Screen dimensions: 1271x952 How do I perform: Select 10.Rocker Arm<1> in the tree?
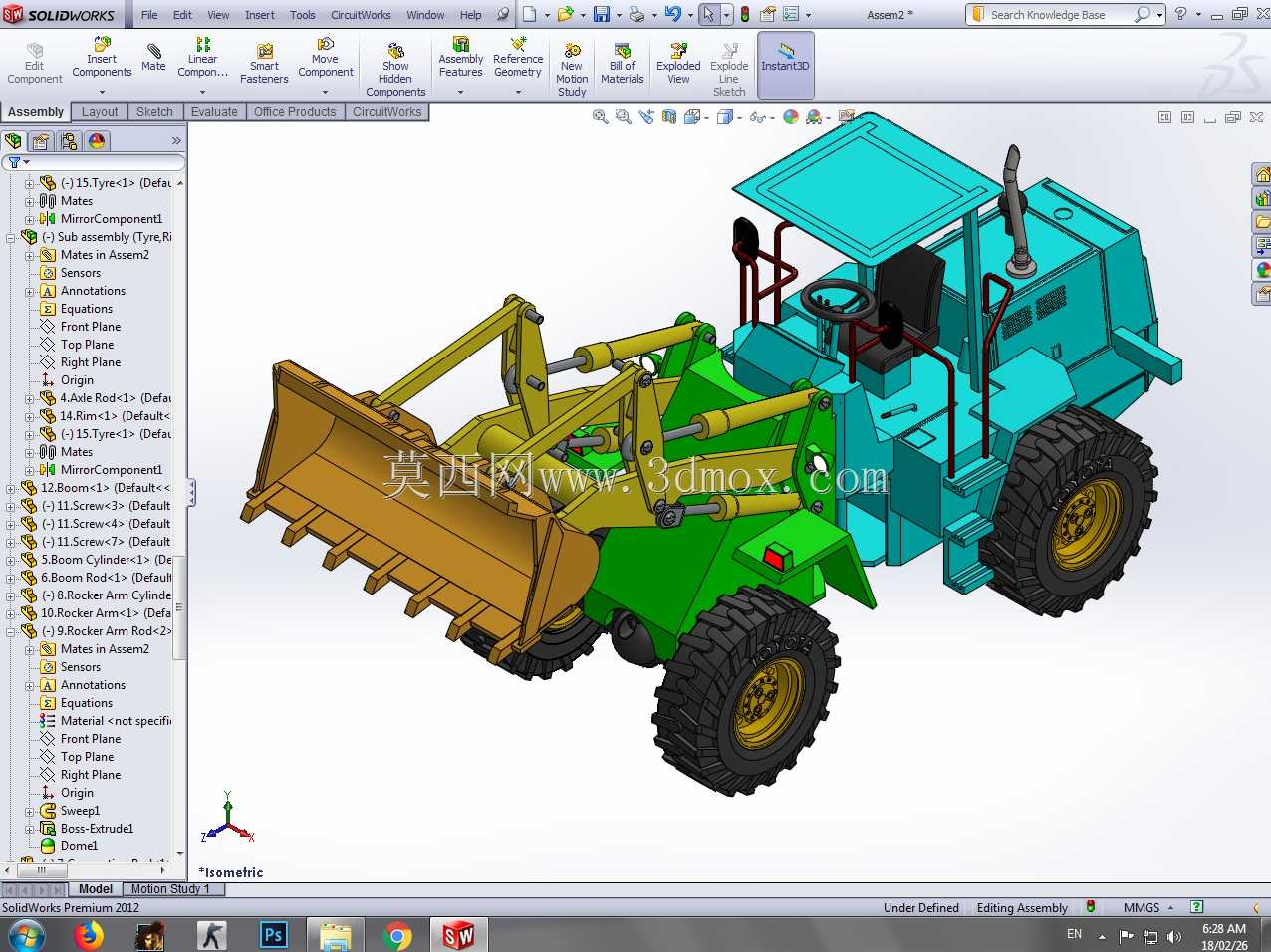point(106,613)
